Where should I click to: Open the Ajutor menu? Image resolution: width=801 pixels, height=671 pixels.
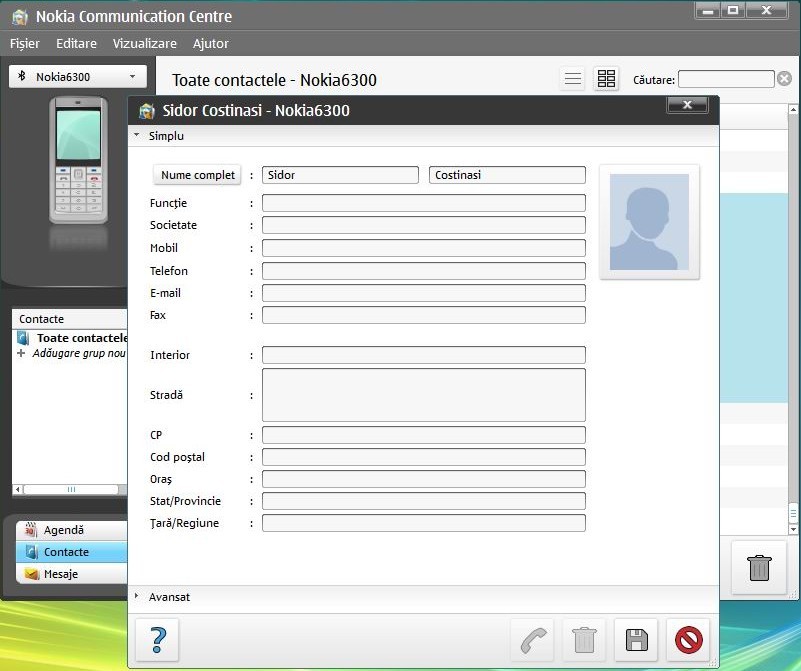[x=210, y=43]
